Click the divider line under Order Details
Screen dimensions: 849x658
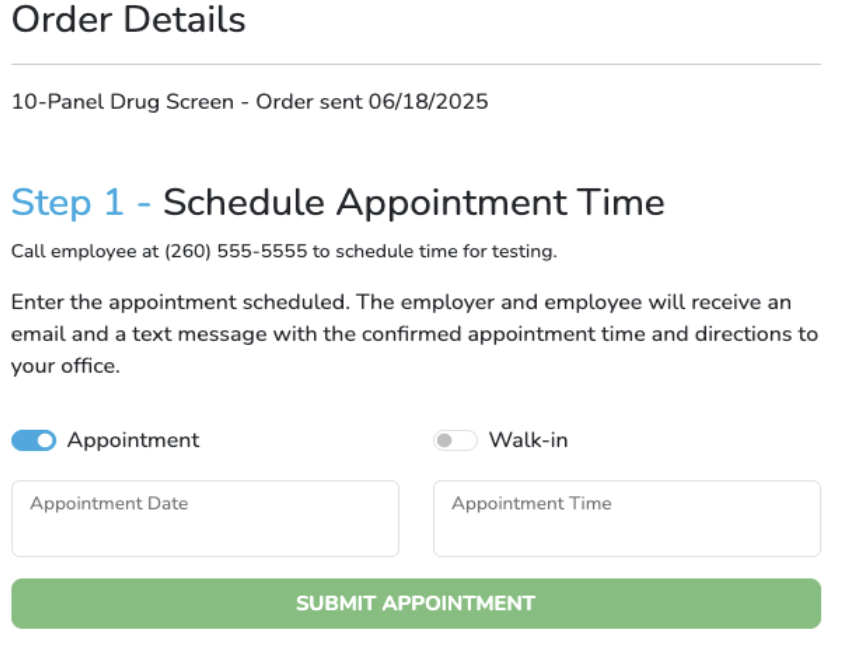pos(416,65)
